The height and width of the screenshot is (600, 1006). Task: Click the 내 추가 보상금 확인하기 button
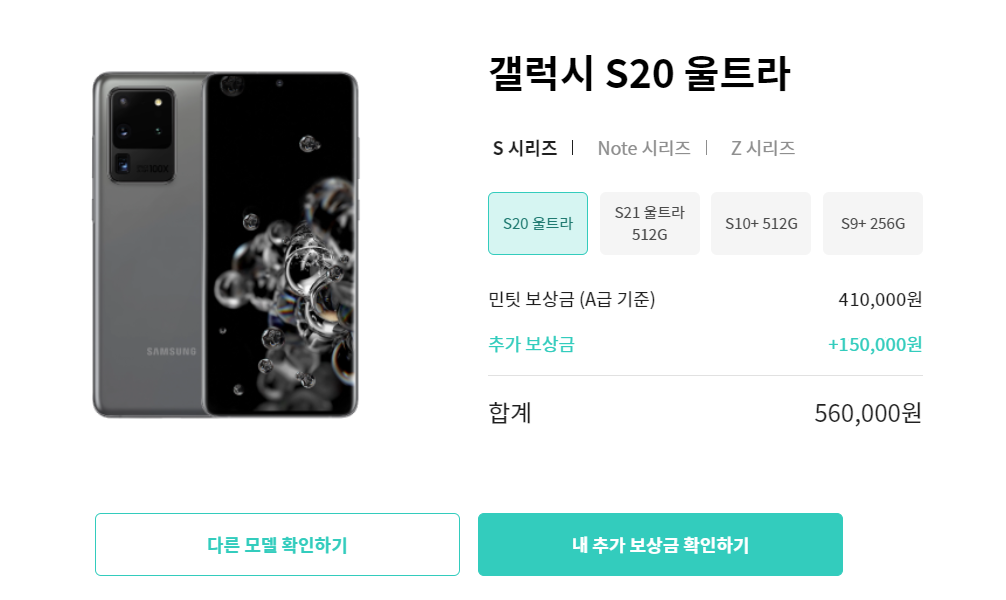660,544
